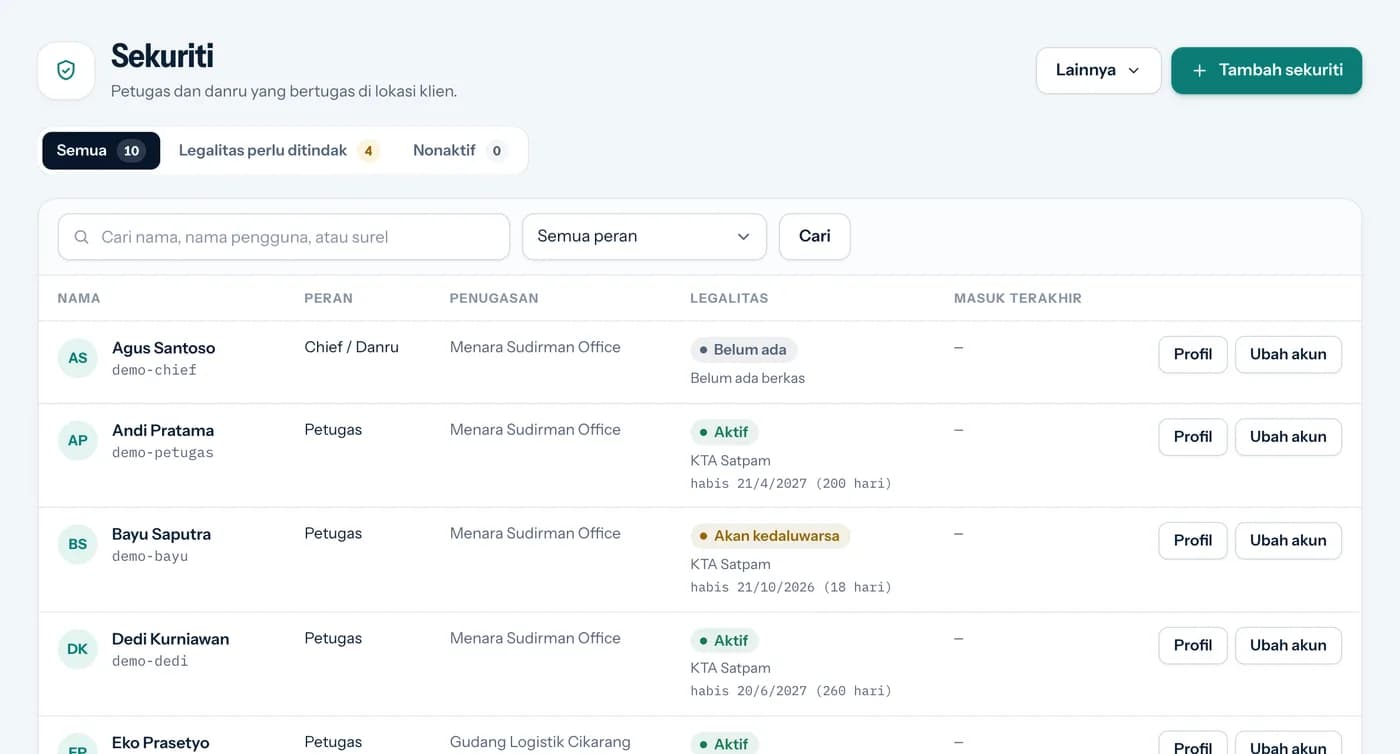Click the shield icon beside Sekuriti heading
The height and width of the screenshot is (754, 1400).
(66, 70)
